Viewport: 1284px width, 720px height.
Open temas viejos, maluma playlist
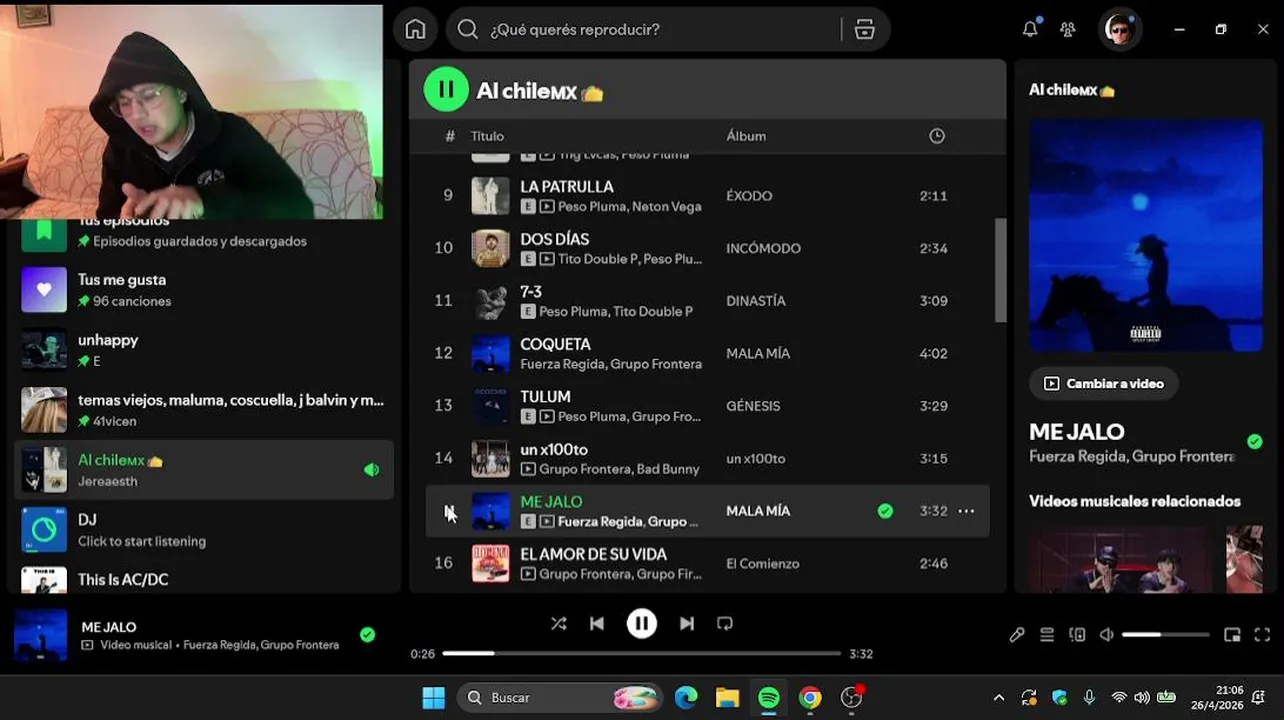[x=204, y=410]
